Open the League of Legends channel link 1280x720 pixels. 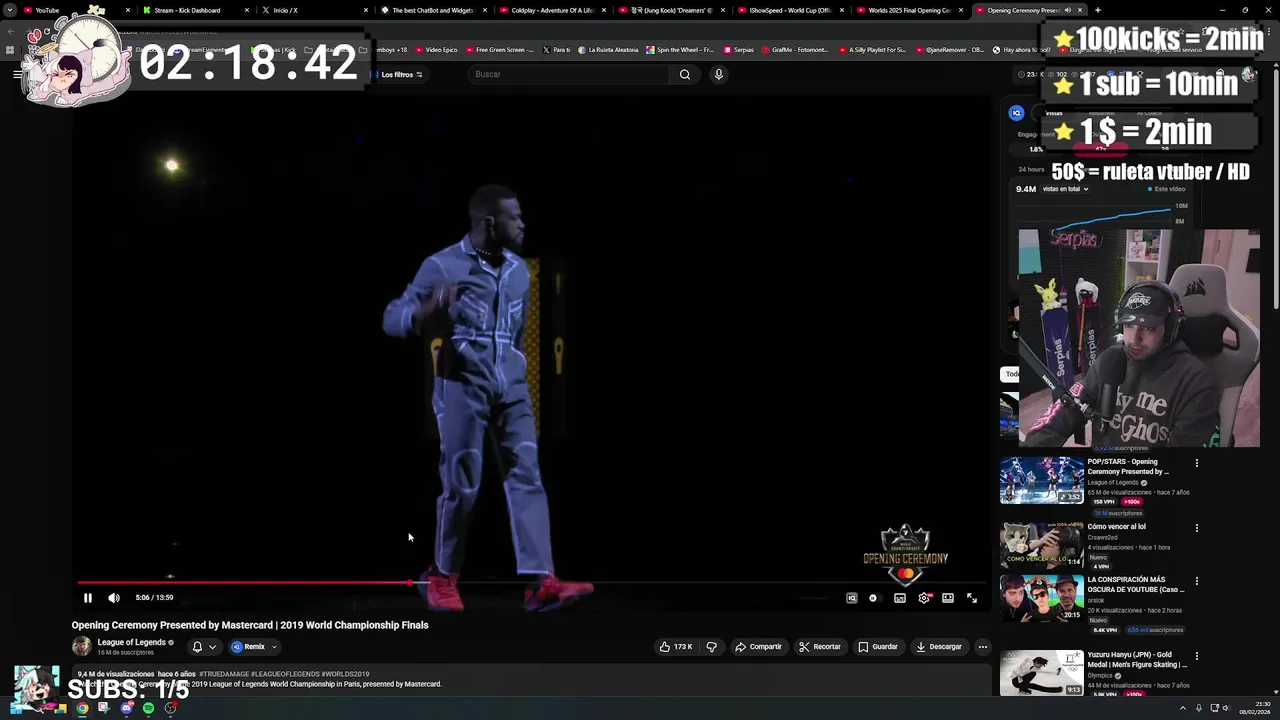click(131, 642)
